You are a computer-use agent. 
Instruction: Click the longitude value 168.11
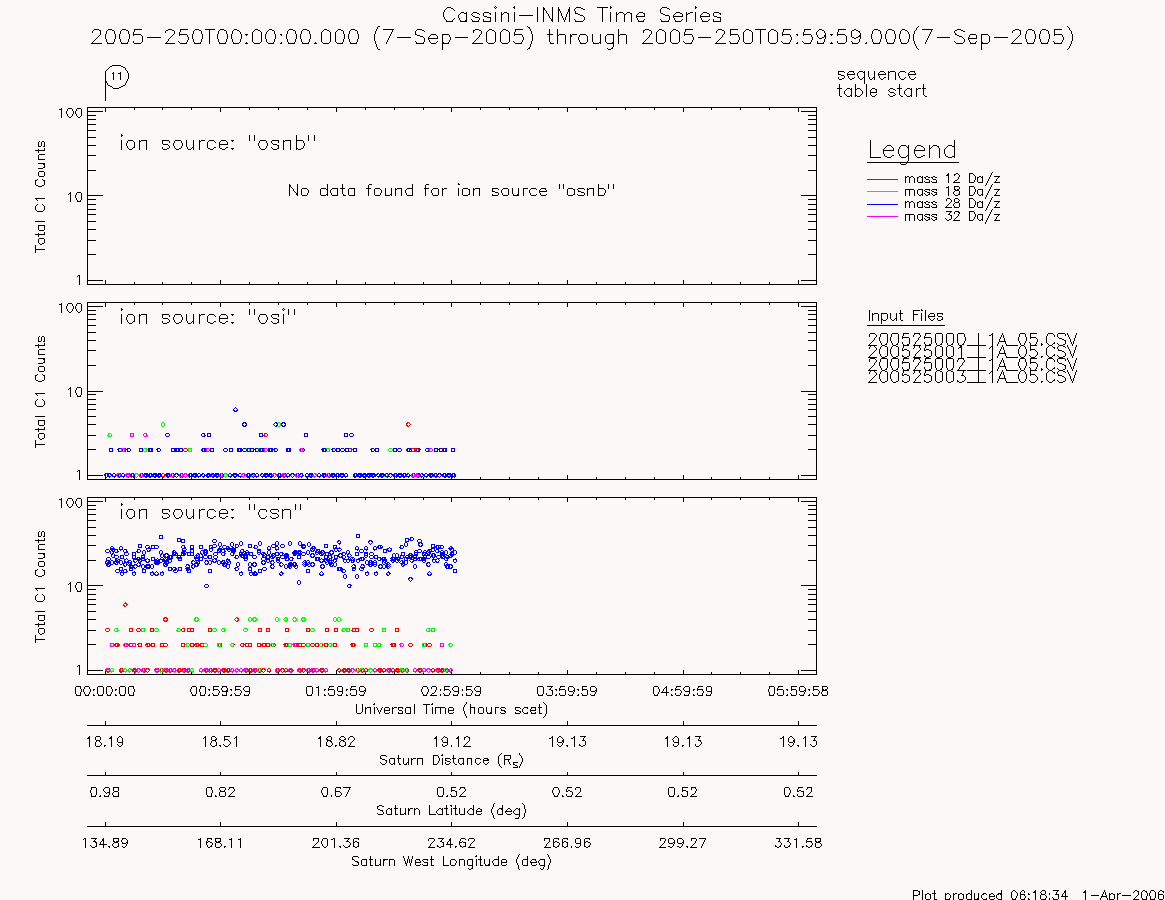click(x=220, y=843)
